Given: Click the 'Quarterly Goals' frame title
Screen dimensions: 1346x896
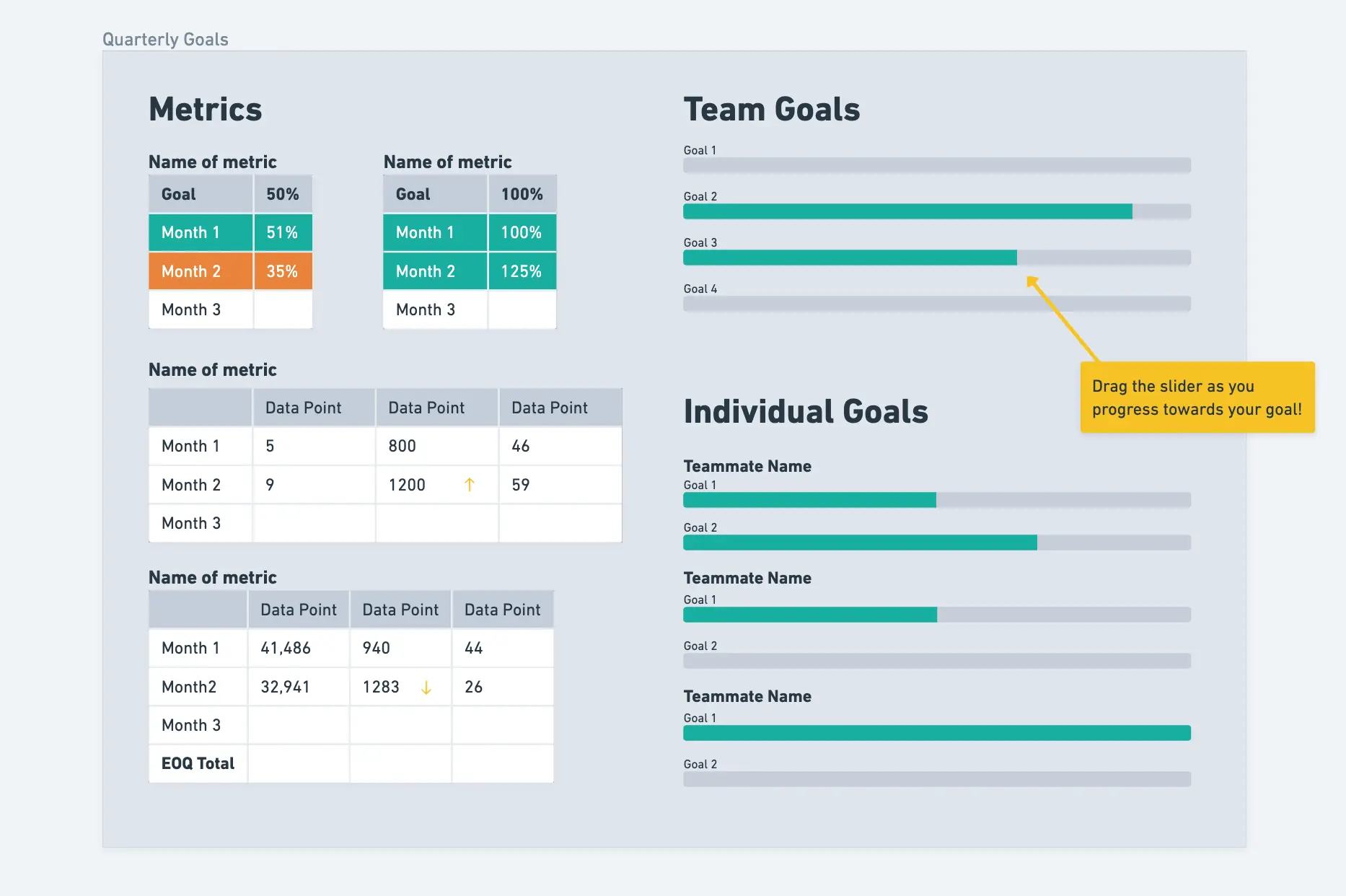Looking at the screenshot, I should pyautogui.click(x=165, y=40).
